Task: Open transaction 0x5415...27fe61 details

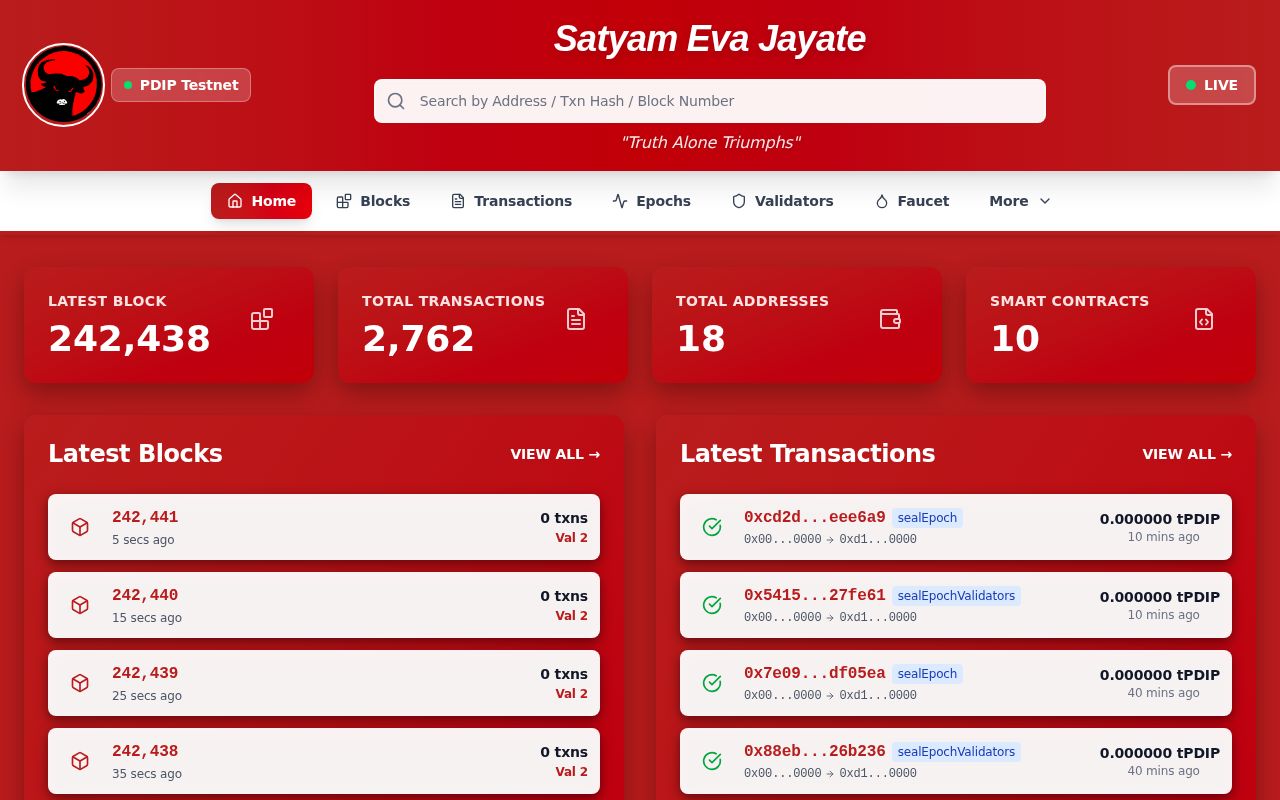Action: click(x=815, y=595)
